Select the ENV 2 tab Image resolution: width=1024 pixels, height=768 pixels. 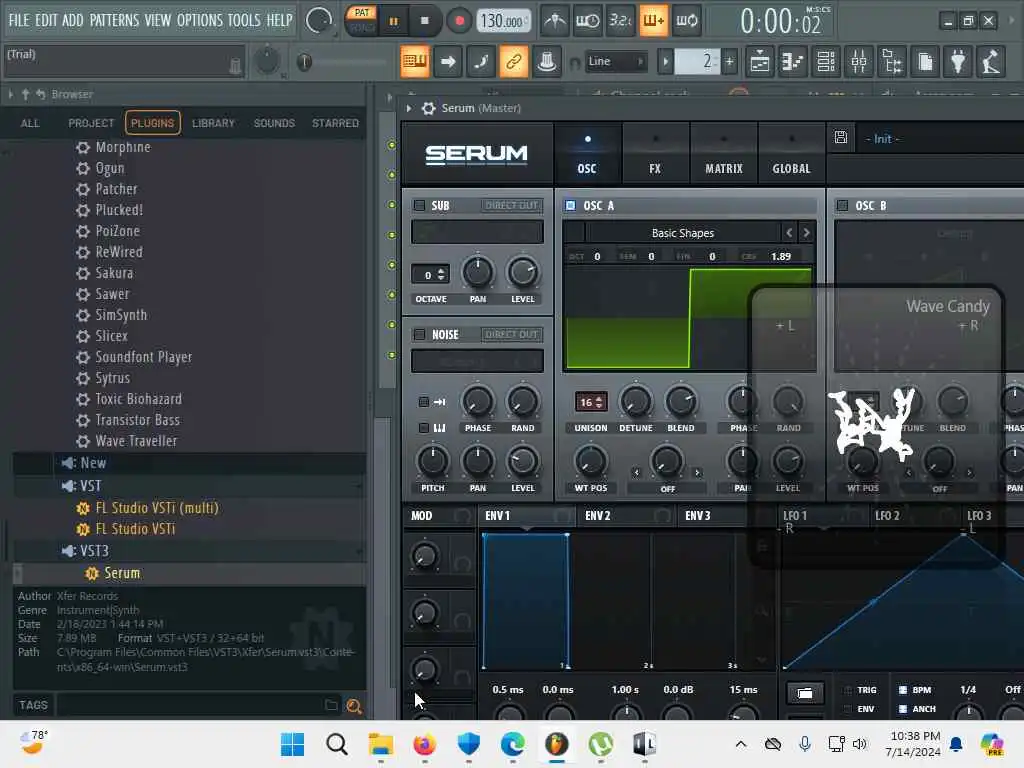coord(598,516)
